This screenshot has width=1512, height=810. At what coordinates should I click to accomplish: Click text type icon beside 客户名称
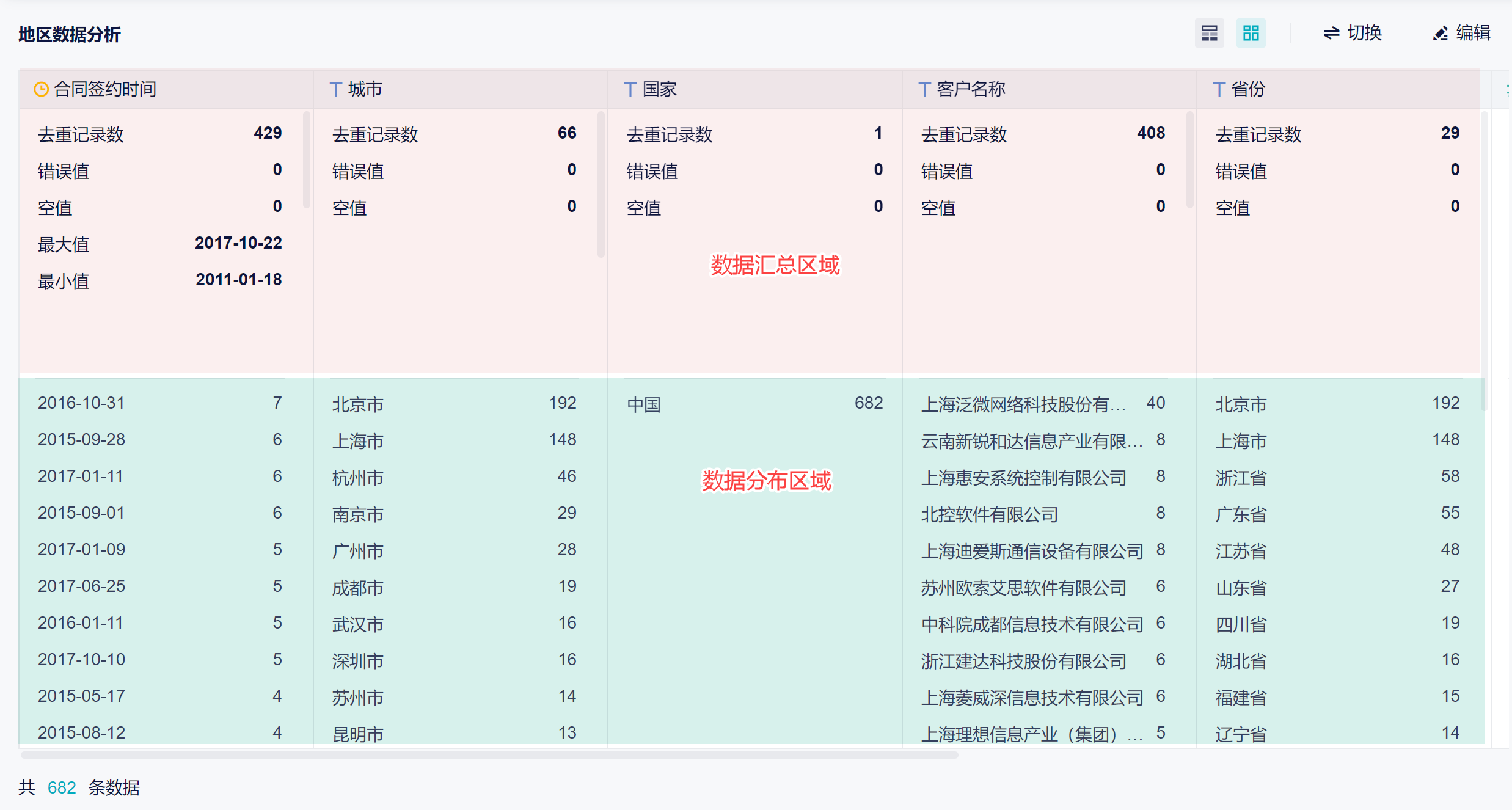[924, 90]
